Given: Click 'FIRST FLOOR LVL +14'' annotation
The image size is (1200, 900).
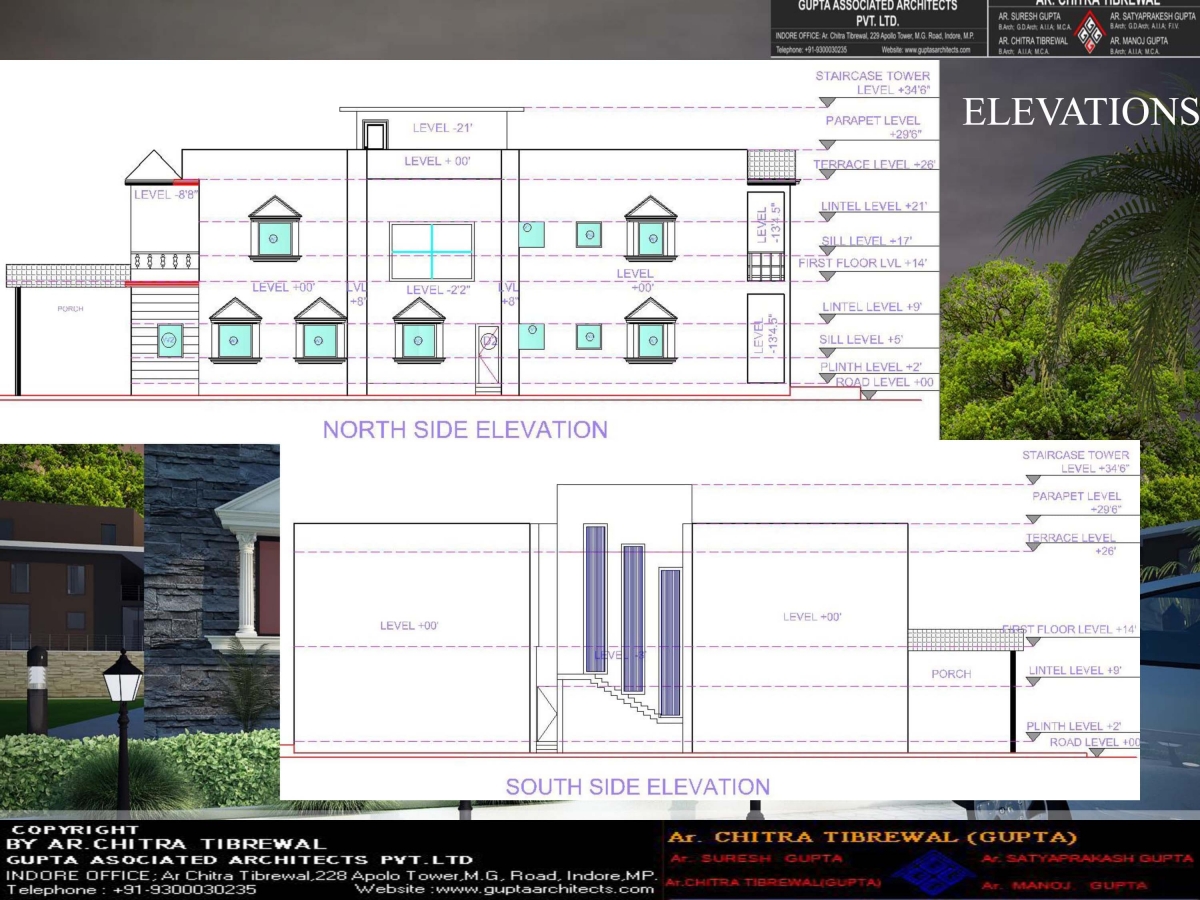Looking at the screenshot, I should (863, 263).
